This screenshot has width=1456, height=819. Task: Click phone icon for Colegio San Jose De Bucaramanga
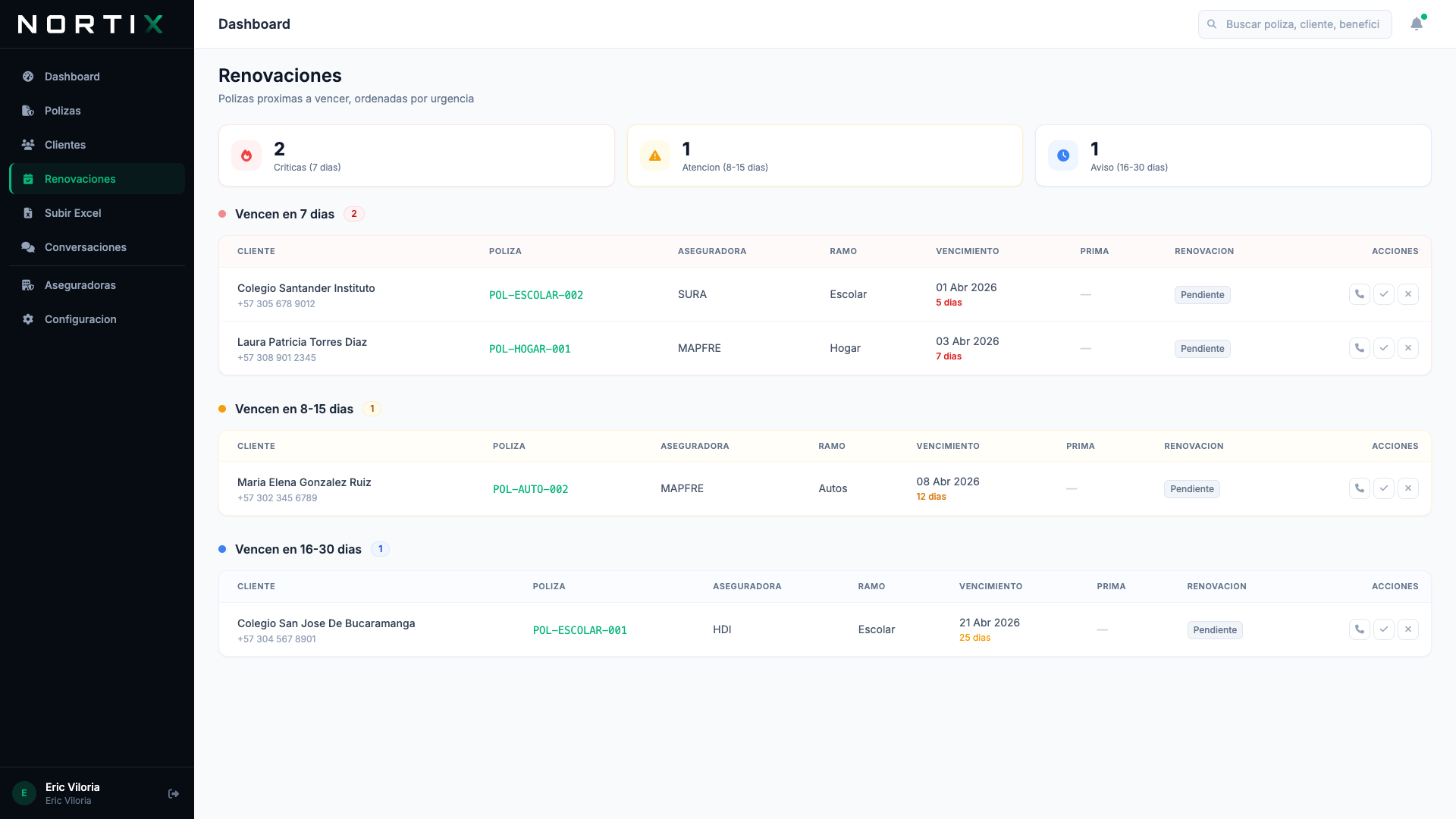click(x=1359, y=629)
